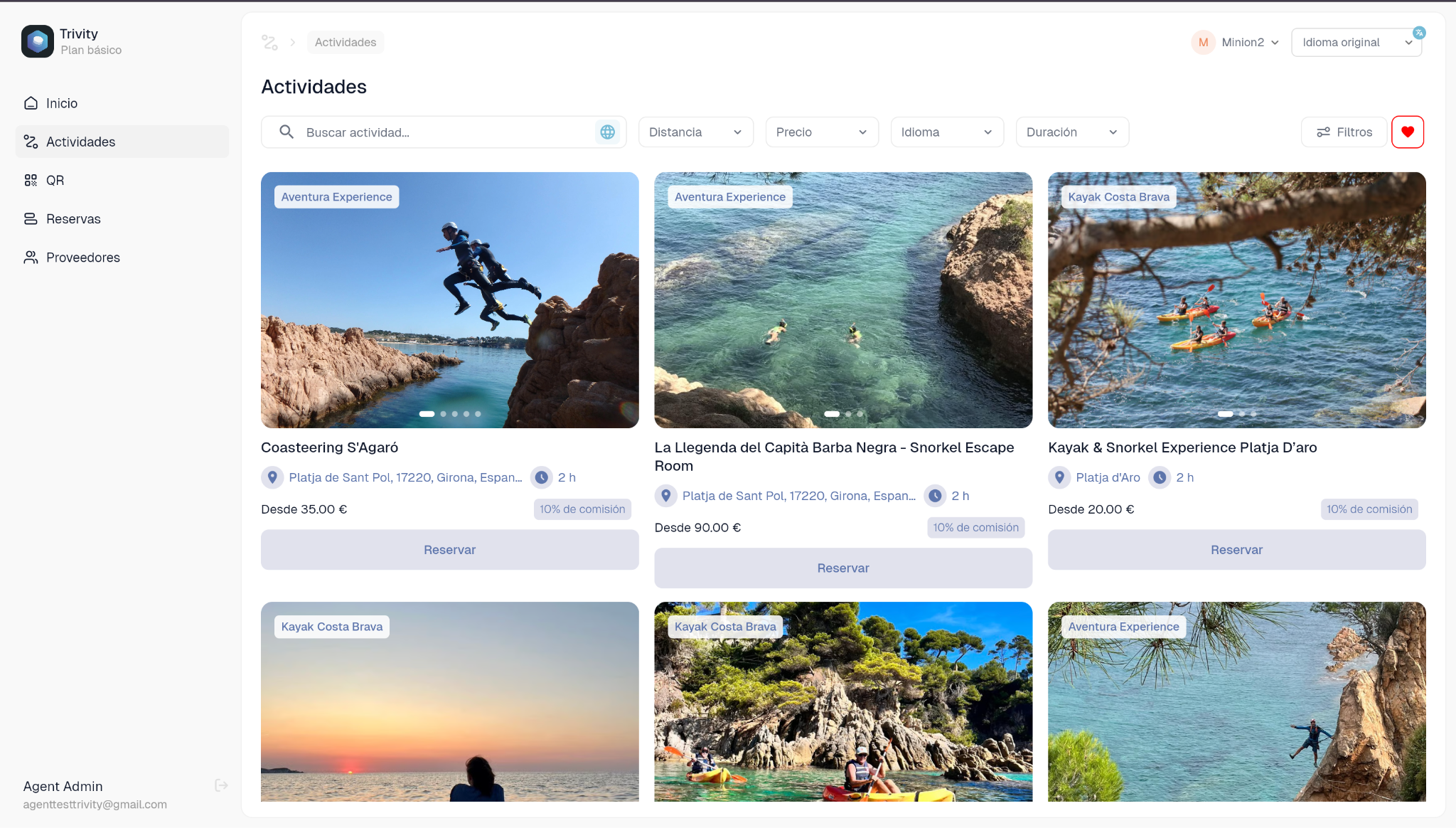The height and width of the screenshot is (828, 1456).
Task: Click translation badge on Idioma original
Action: (1419, 33)
